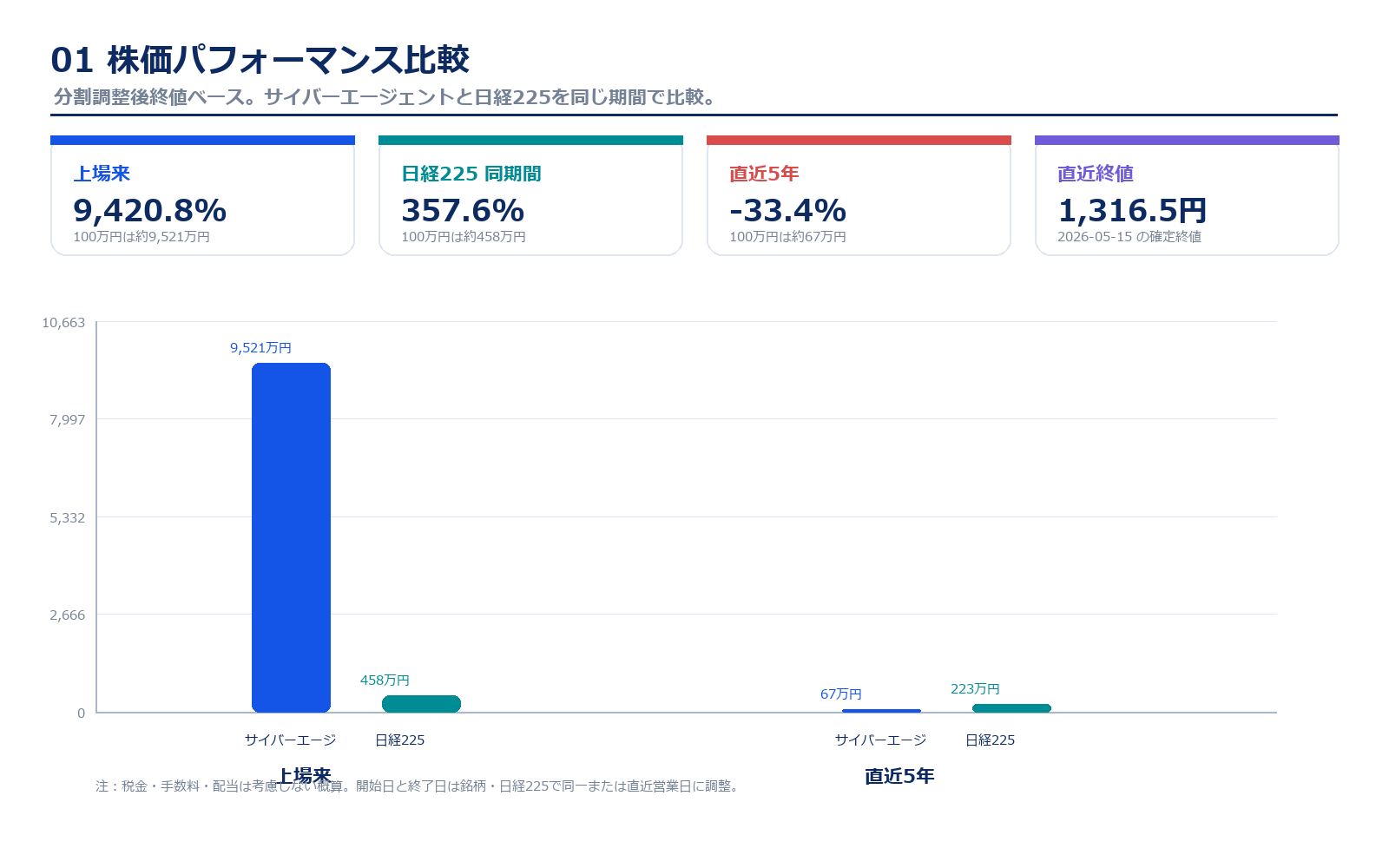The image size is (1389, 868).
Task: Click the teal 458万円 bar
Action: (421, 704)
